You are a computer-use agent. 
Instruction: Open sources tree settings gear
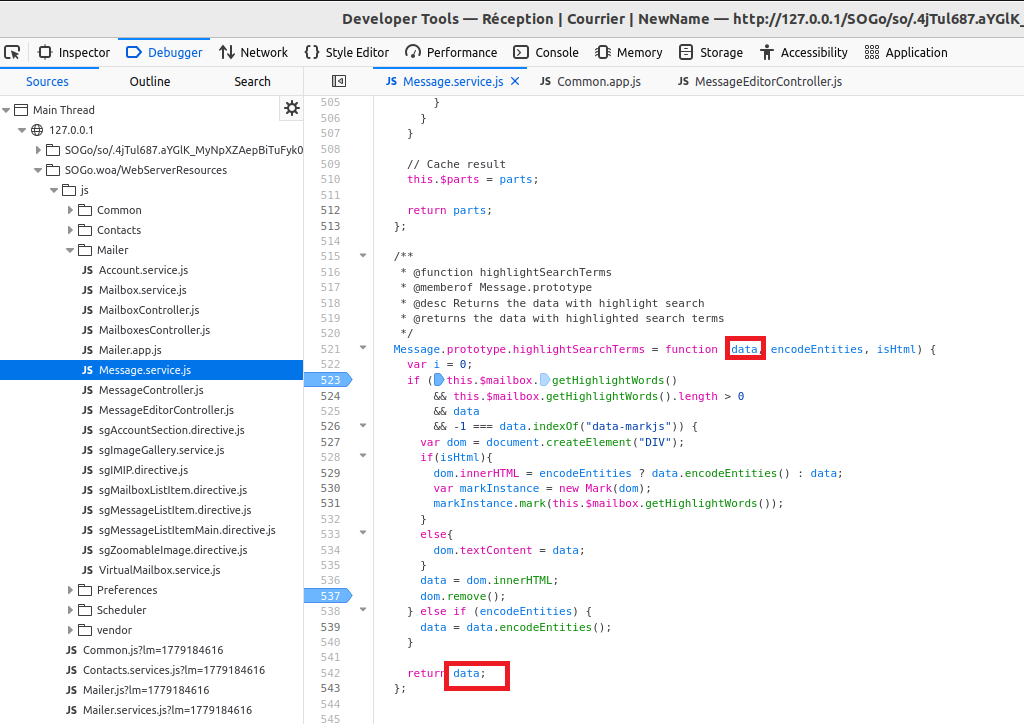pyautogui.click(x=292, y=108)
